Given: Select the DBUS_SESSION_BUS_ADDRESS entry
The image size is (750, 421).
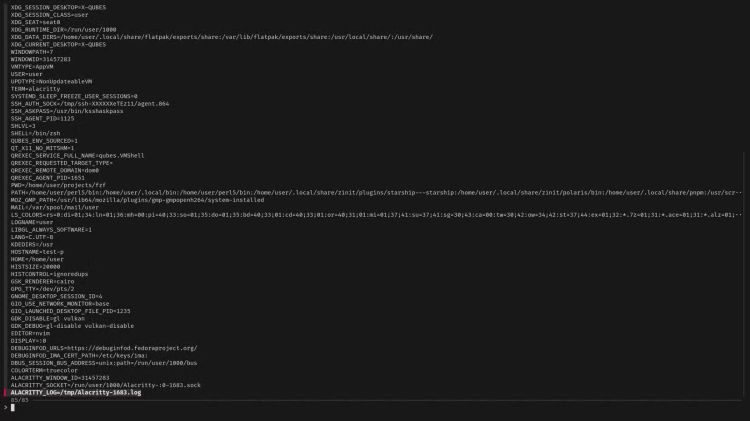Looking at the screenshot, I should [x=103, y=363].
